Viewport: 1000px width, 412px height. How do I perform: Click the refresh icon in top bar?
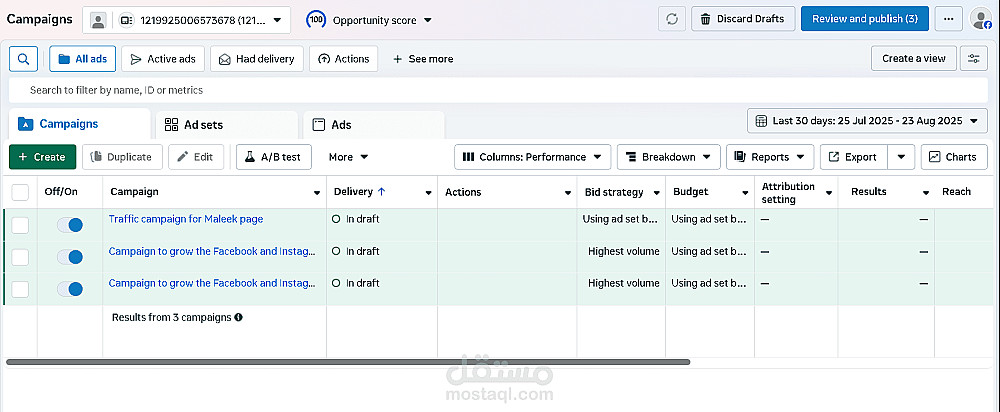[x=672, y=19]
